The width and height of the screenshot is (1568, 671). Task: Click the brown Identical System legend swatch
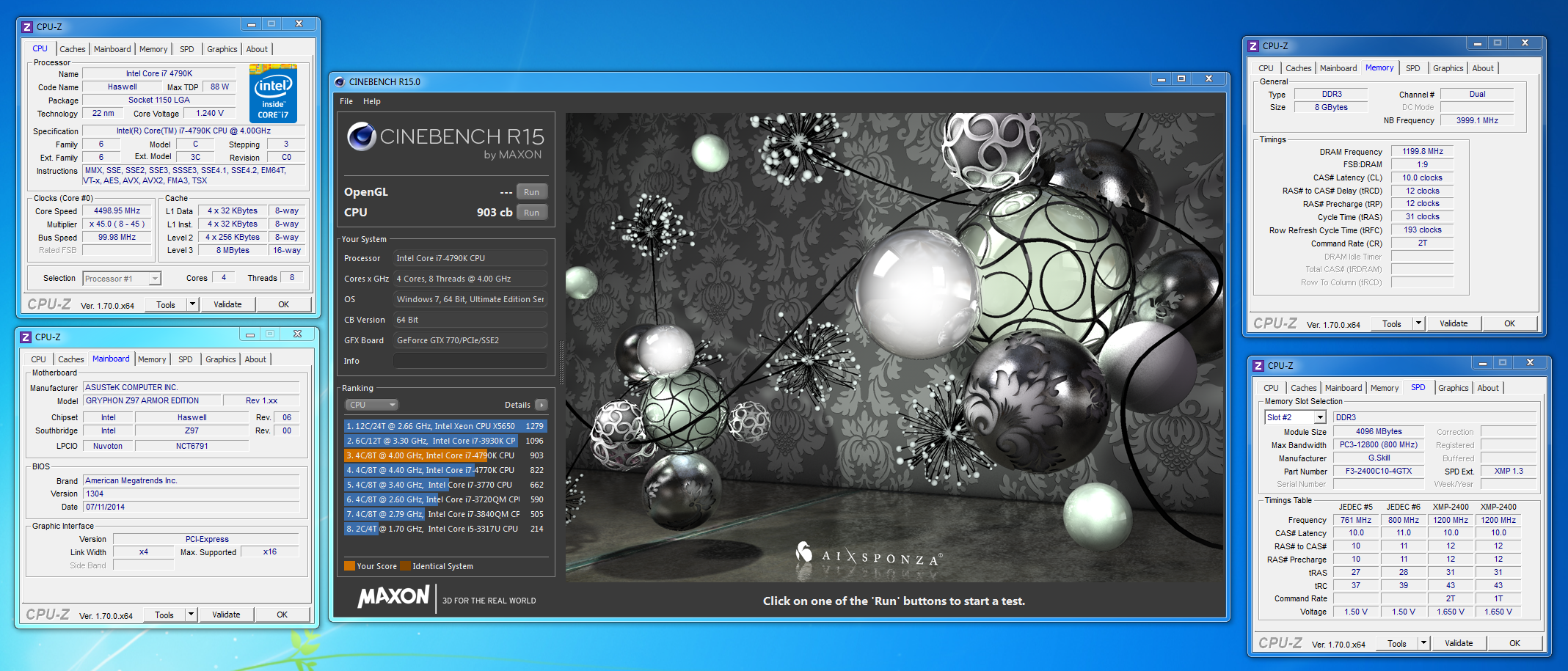coord(405,565)
